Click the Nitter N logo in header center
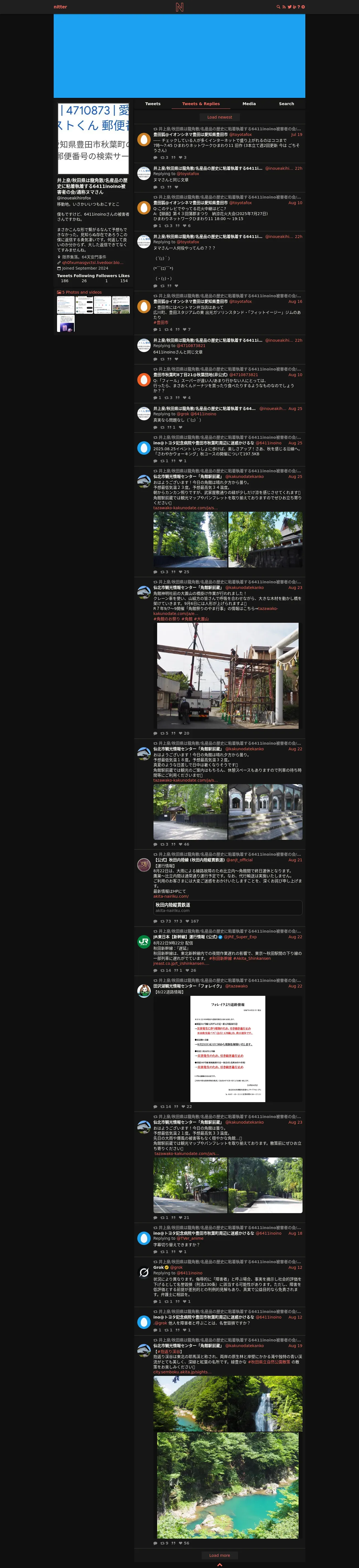This screenshot has width=359, height=1568. [179, 7]
